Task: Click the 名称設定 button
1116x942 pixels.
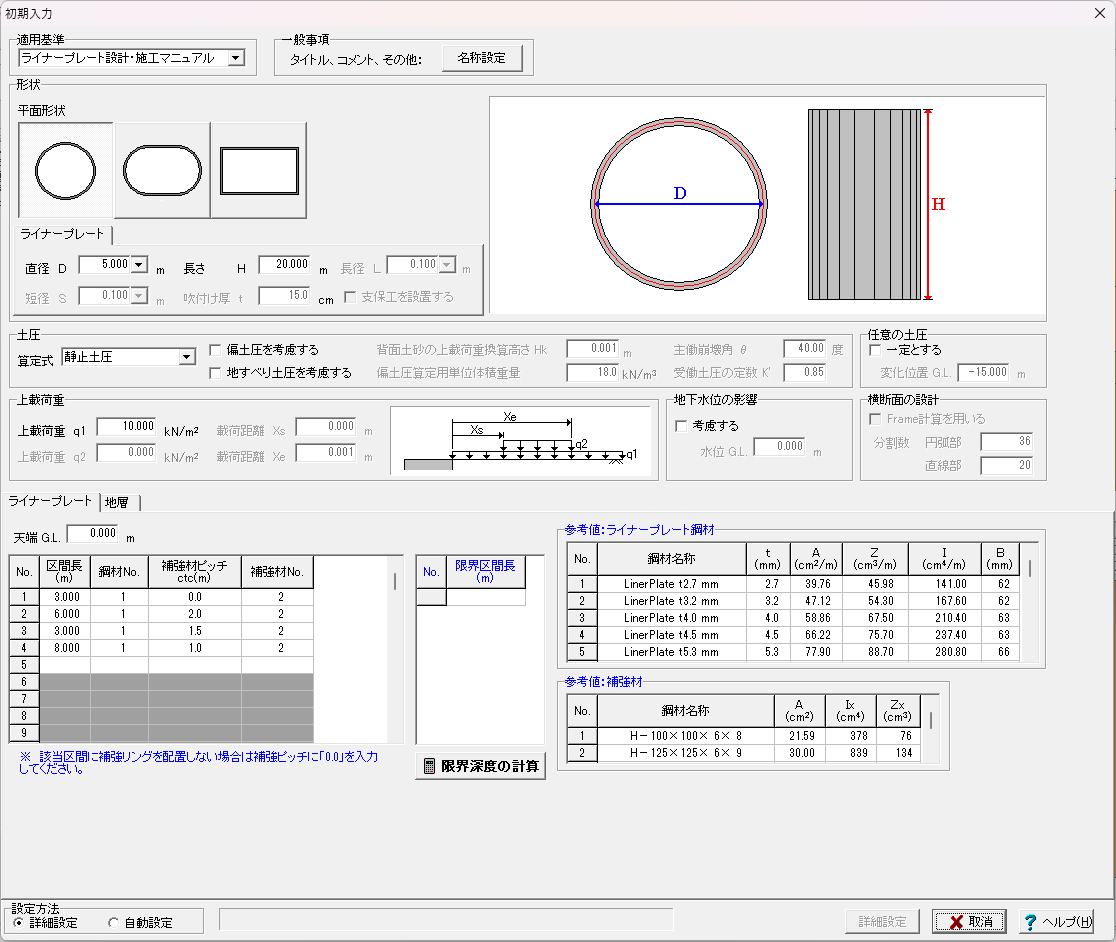Action: 481,58
